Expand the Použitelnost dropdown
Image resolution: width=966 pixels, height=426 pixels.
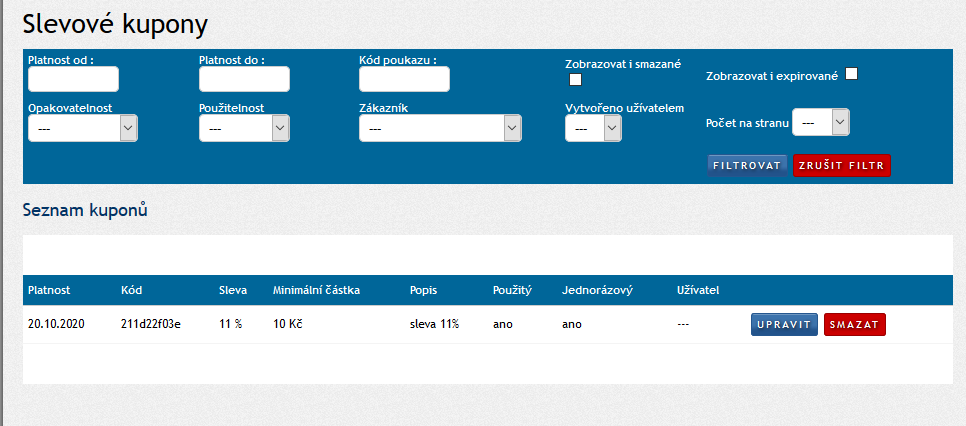[x=244, y=129]
